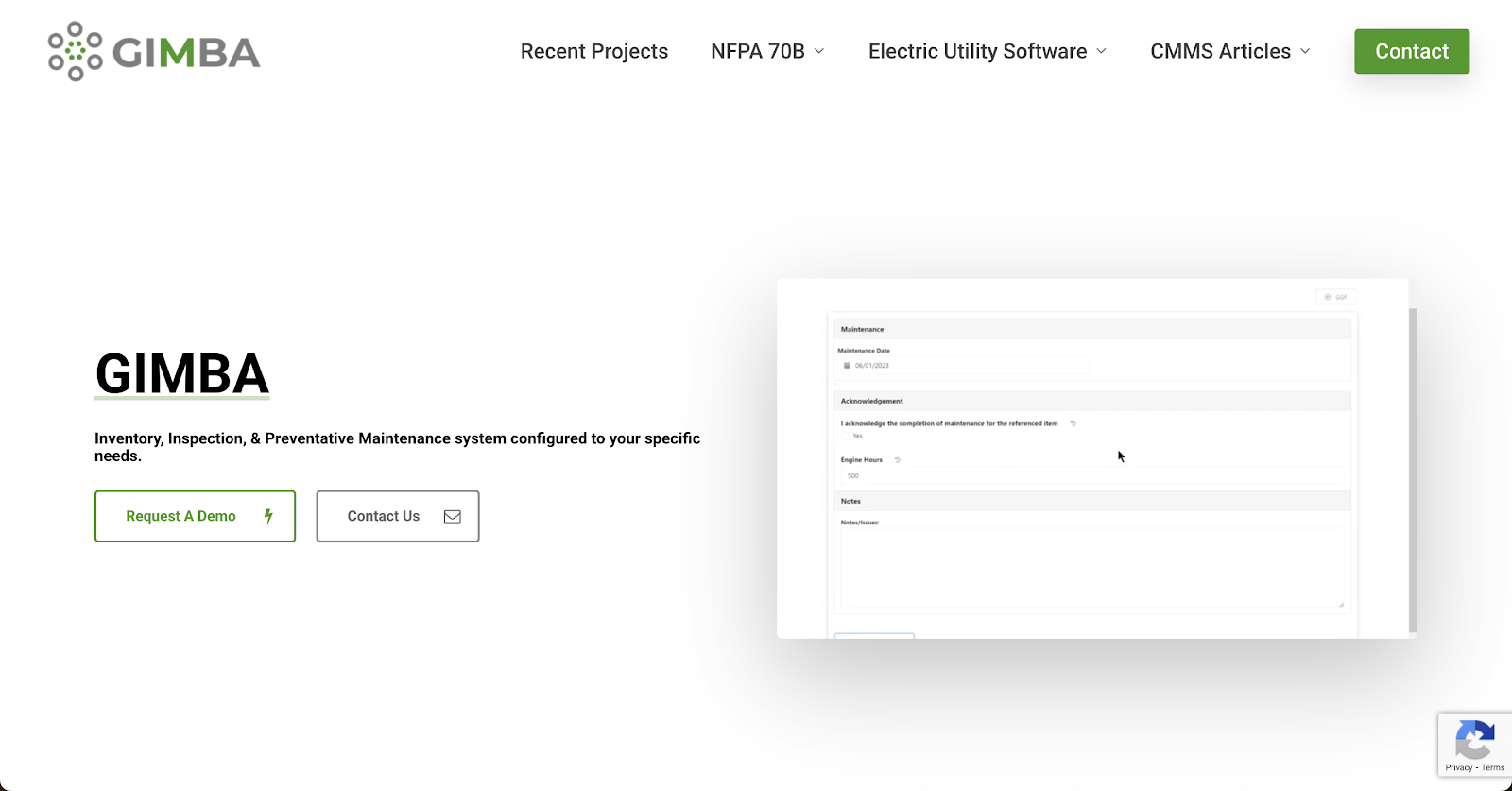
Task: Click the lightning bolt icon on Request A Demo
Action: [268, 516]
